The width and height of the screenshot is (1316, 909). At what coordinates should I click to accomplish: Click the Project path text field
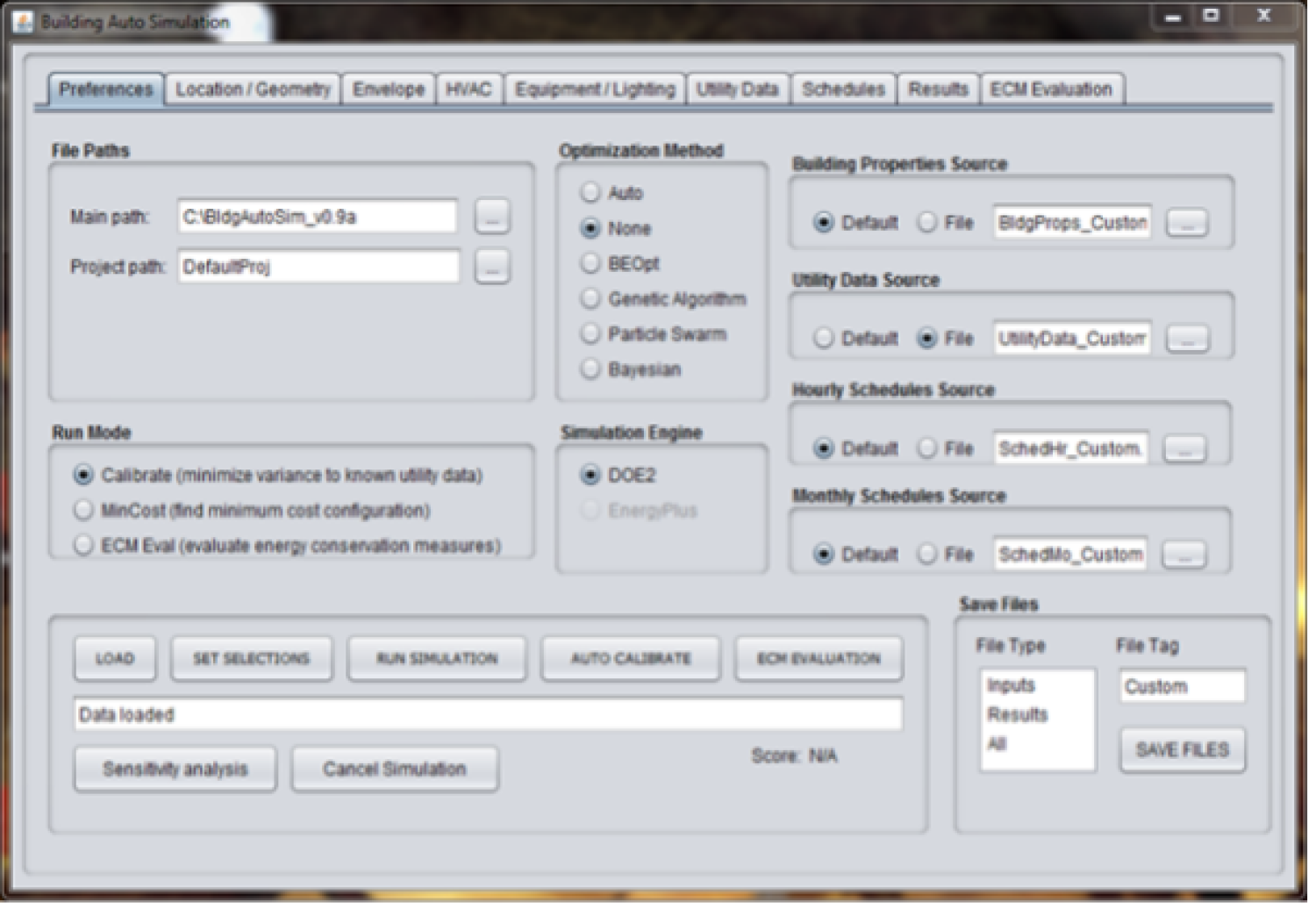(x=318, y=267)
